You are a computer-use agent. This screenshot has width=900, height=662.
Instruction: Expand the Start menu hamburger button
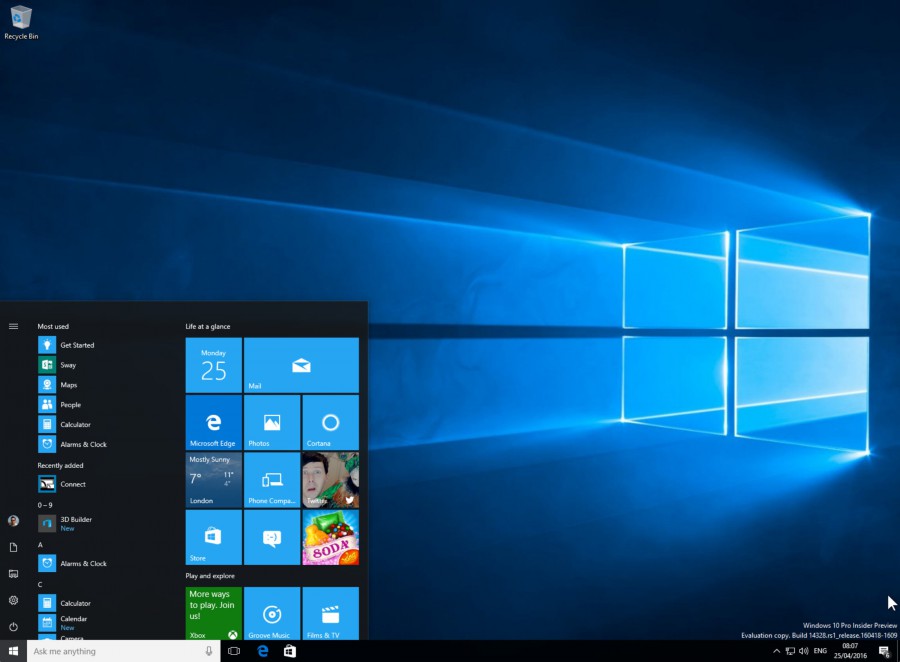click(13, 326)
